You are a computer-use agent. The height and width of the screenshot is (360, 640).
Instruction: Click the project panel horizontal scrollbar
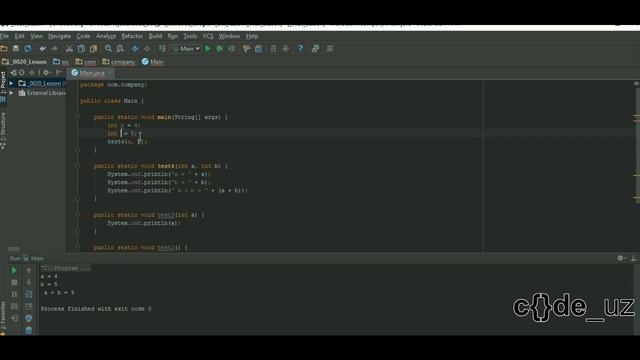click(x=13, y=249)
